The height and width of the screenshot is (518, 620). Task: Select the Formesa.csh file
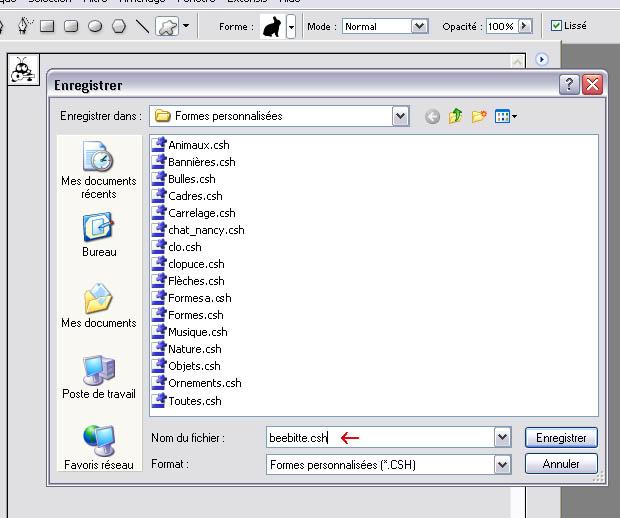click(x=192, y=298)
